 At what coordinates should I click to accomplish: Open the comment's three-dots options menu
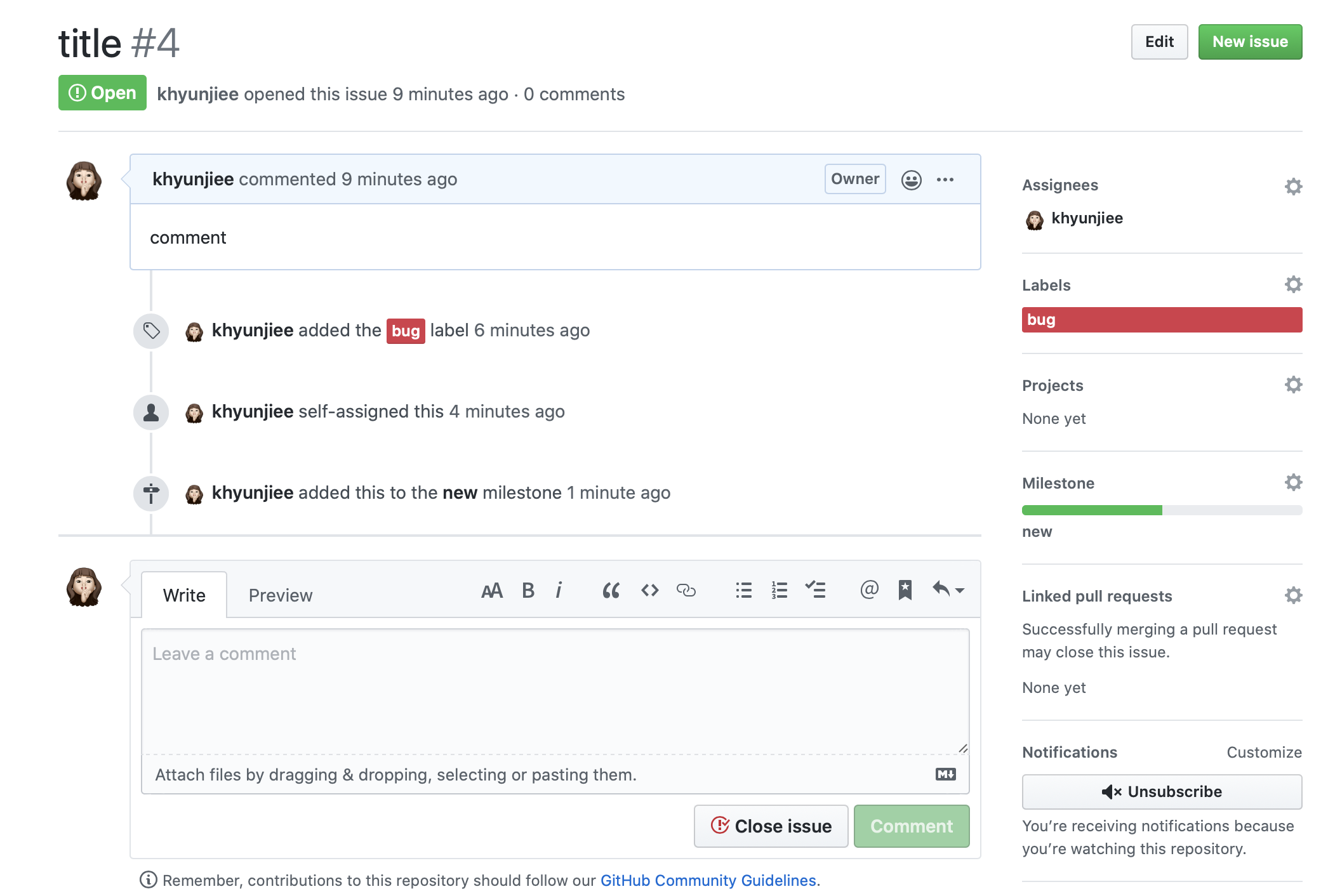[945, 180]
